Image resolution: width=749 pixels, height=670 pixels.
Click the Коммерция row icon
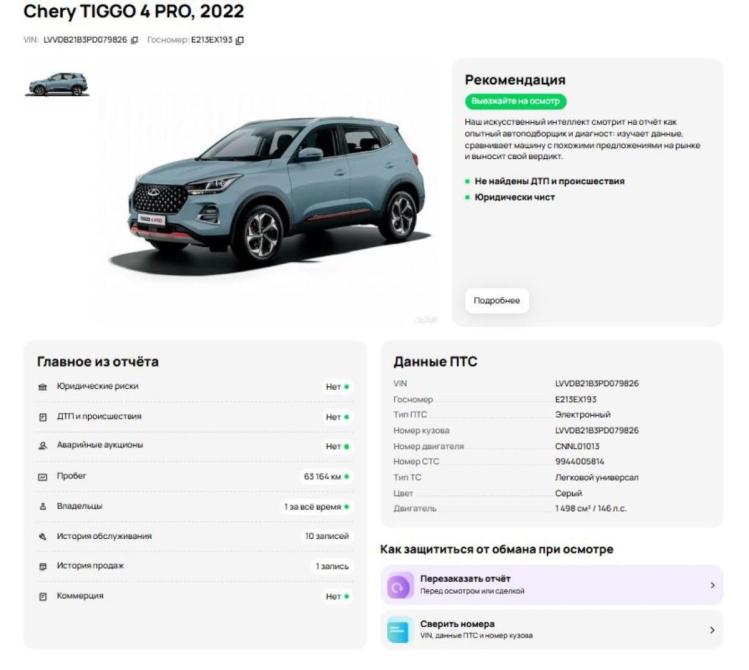[x=43, y=596]
